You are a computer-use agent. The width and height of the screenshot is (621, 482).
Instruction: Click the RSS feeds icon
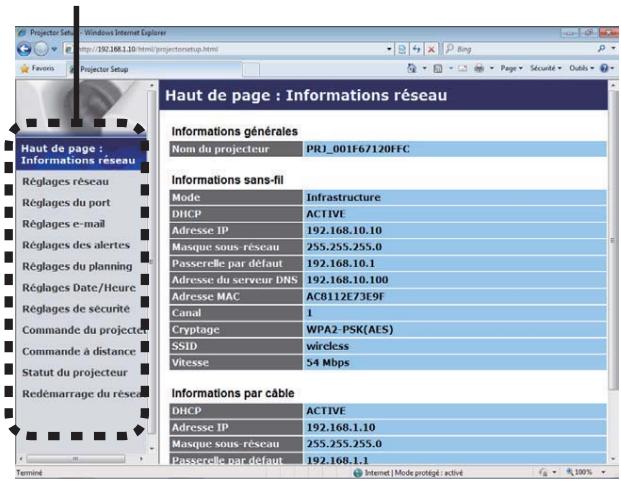click(438, 69)
